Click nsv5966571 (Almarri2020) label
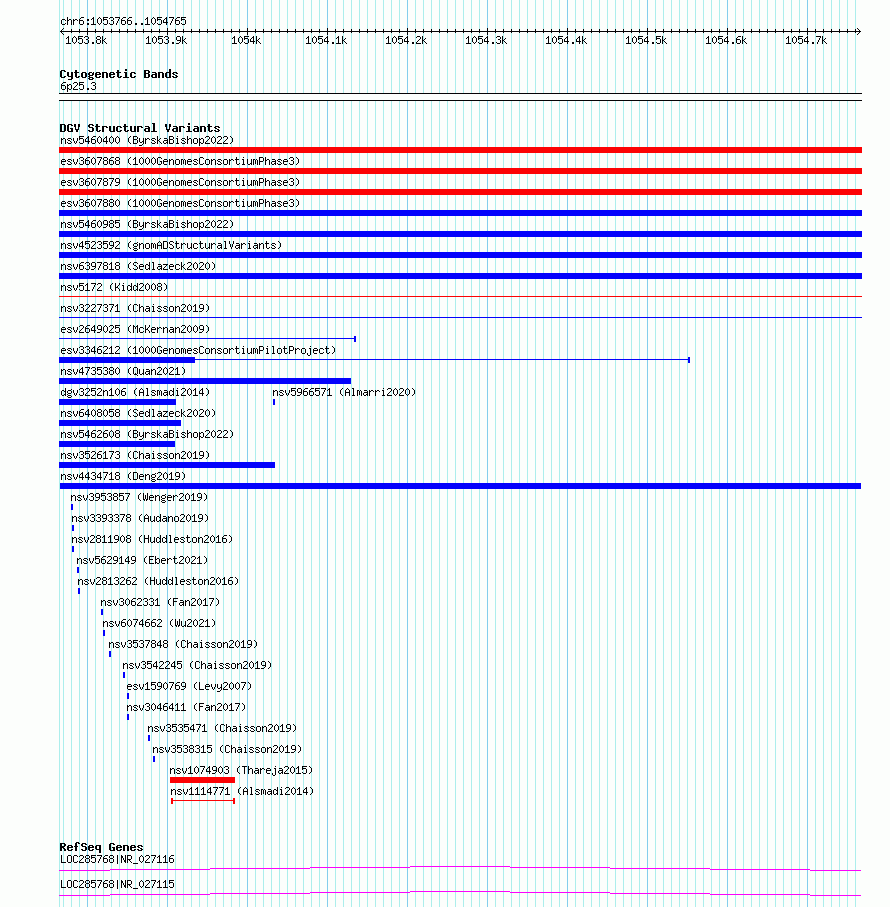890x907 pixels. [344, 392]
